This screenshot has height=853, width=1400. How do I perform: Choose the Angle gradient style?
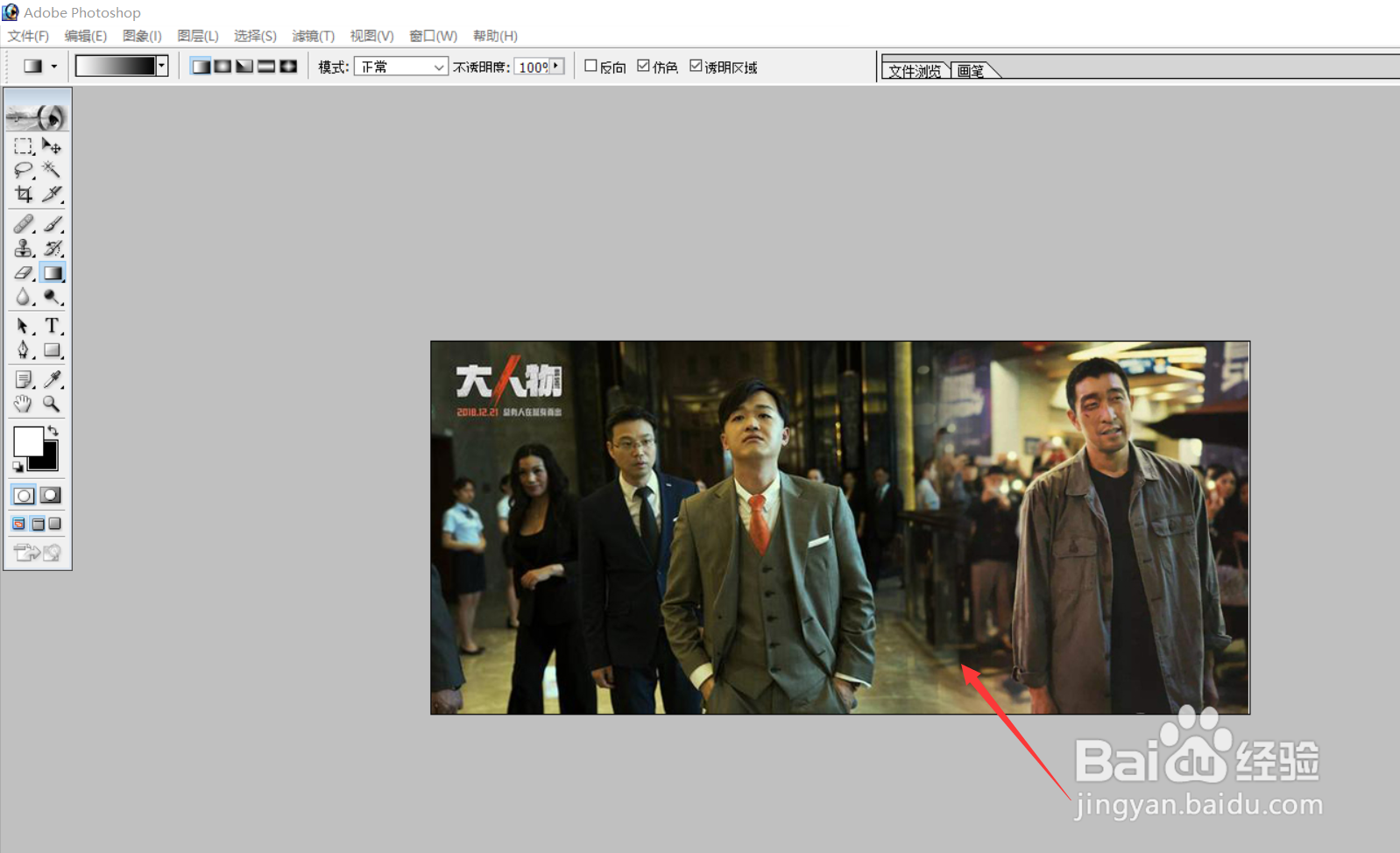click(x=244, y=67)
